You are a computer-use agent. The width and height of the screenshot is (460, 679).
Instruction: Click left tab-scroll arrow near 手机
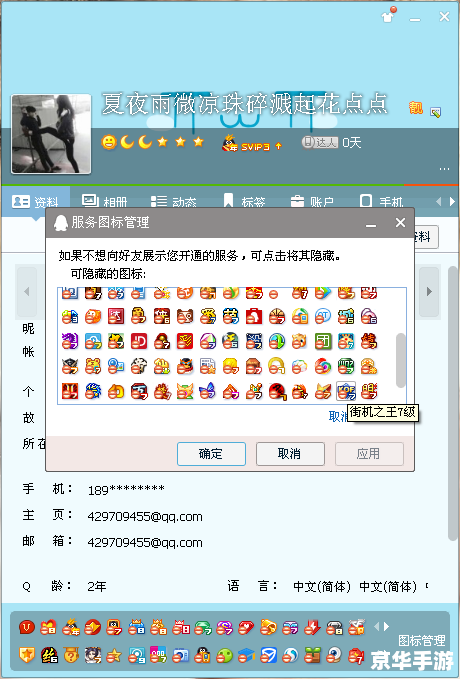[x=438, y=201]
